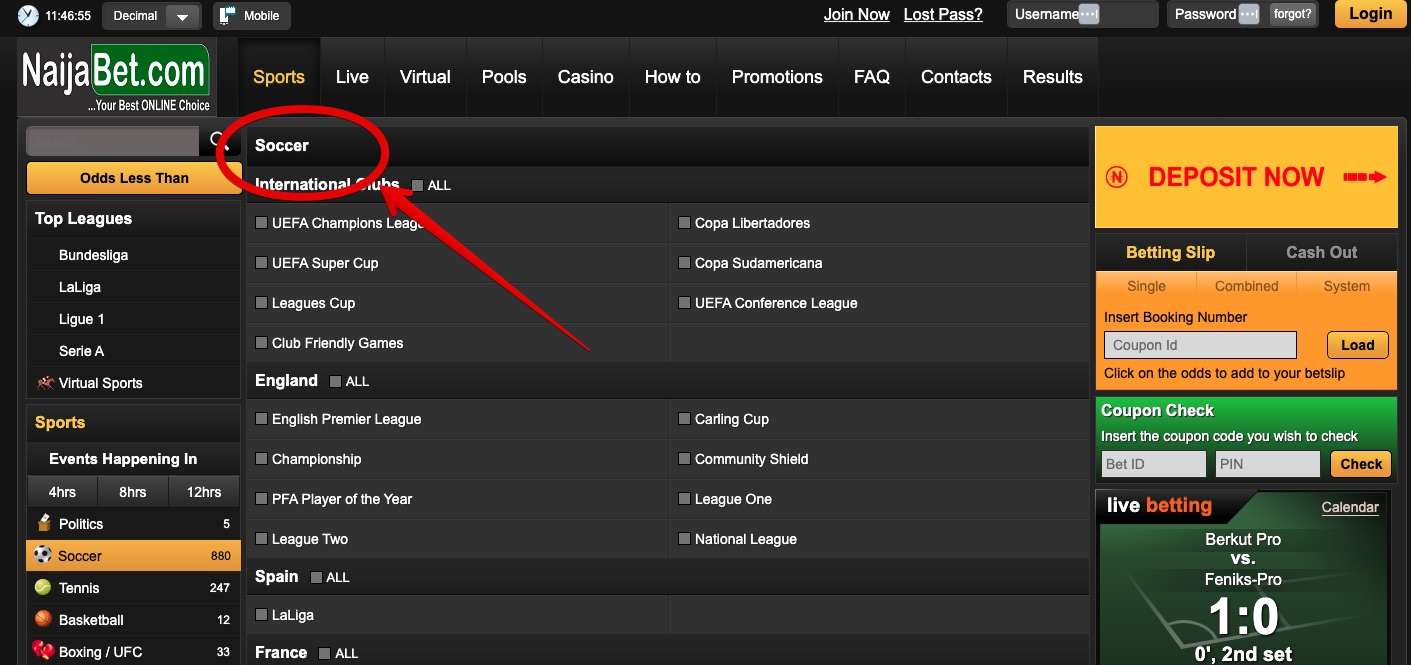Viewport: 1411px width, 665px height.
Task: Check the UEFA Conference League box
Action: pyautogui.click(x=684, y=303)
